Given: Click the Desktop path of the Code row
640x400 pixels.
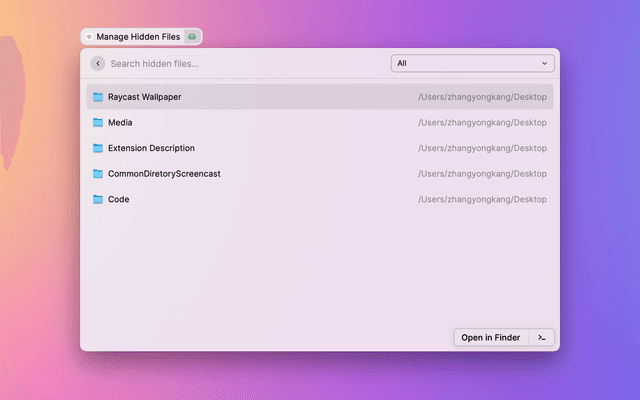Looking at the screenshot, I should pyautogui.click(x=482, y=199).
